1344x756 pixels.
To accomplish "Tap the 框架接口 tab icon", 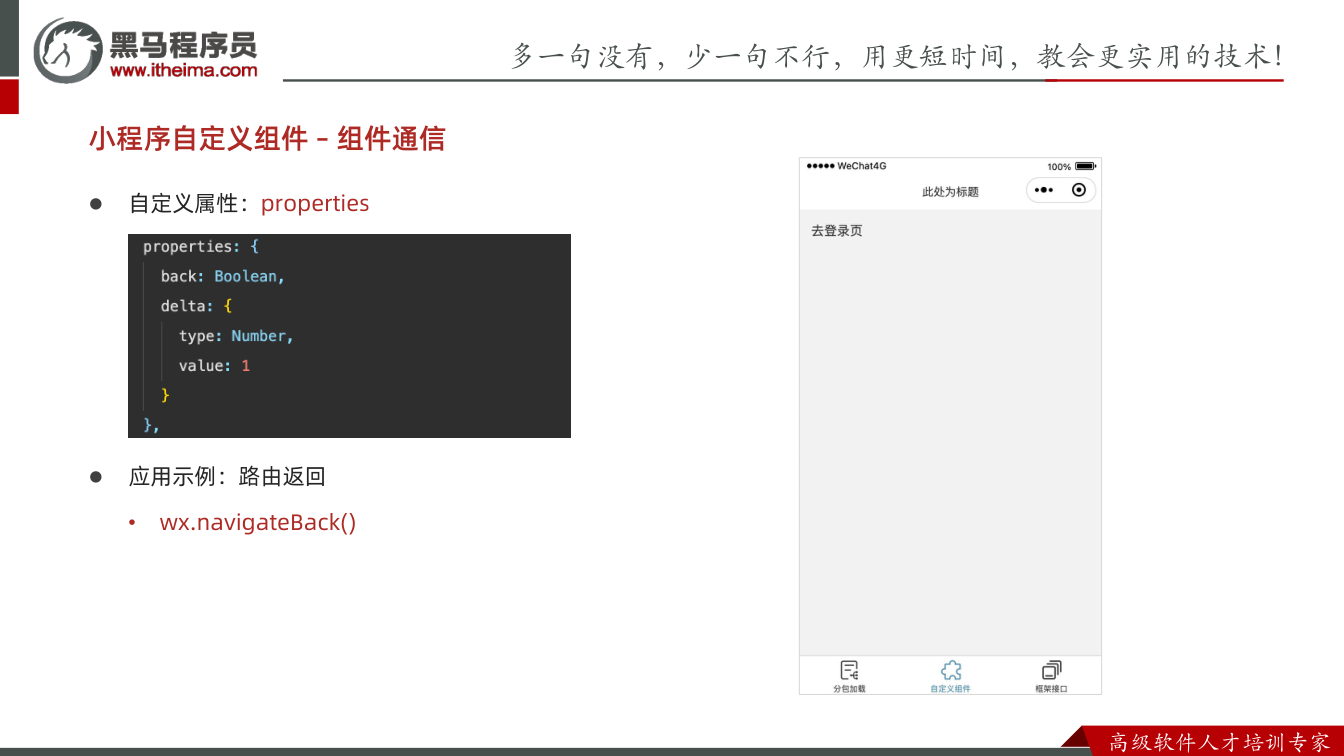I will 1051,670.
